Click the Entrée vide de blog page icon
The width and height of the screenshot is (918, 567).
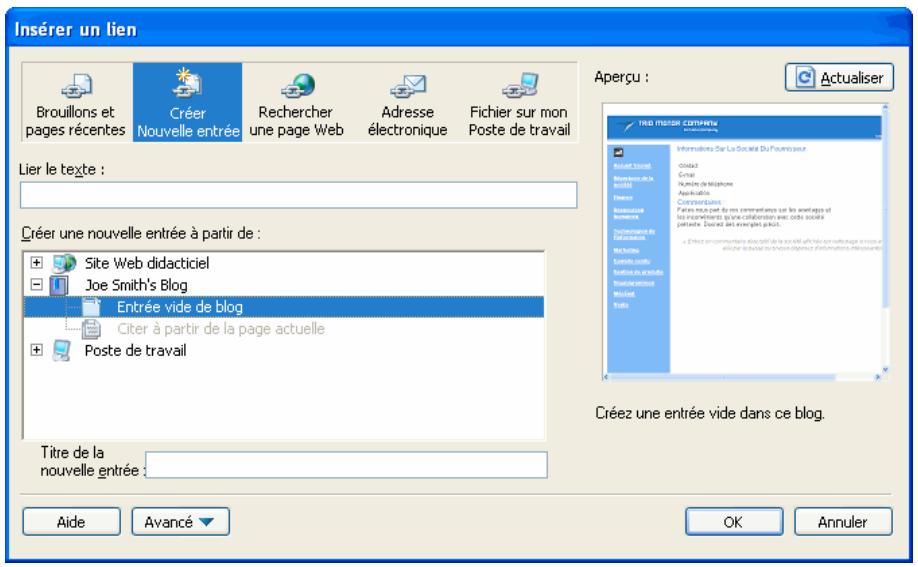click(x=91, y=307)
